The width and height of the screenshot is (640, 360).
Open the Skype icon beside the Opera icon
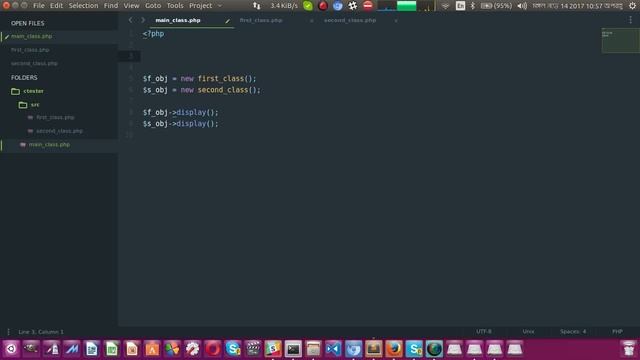click(233, 349)
